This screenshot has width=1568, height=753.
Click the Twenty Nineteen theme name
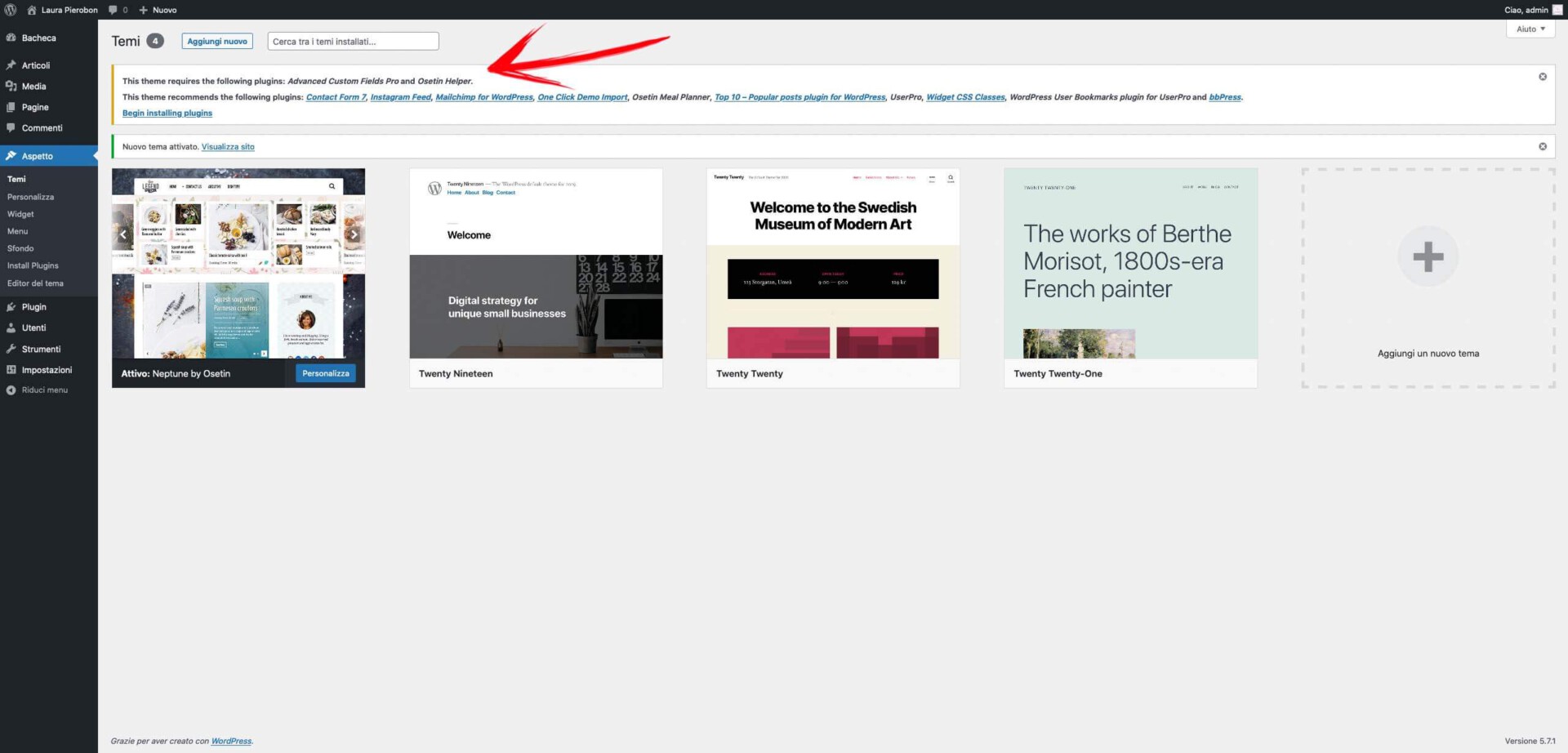pos(456,373)
